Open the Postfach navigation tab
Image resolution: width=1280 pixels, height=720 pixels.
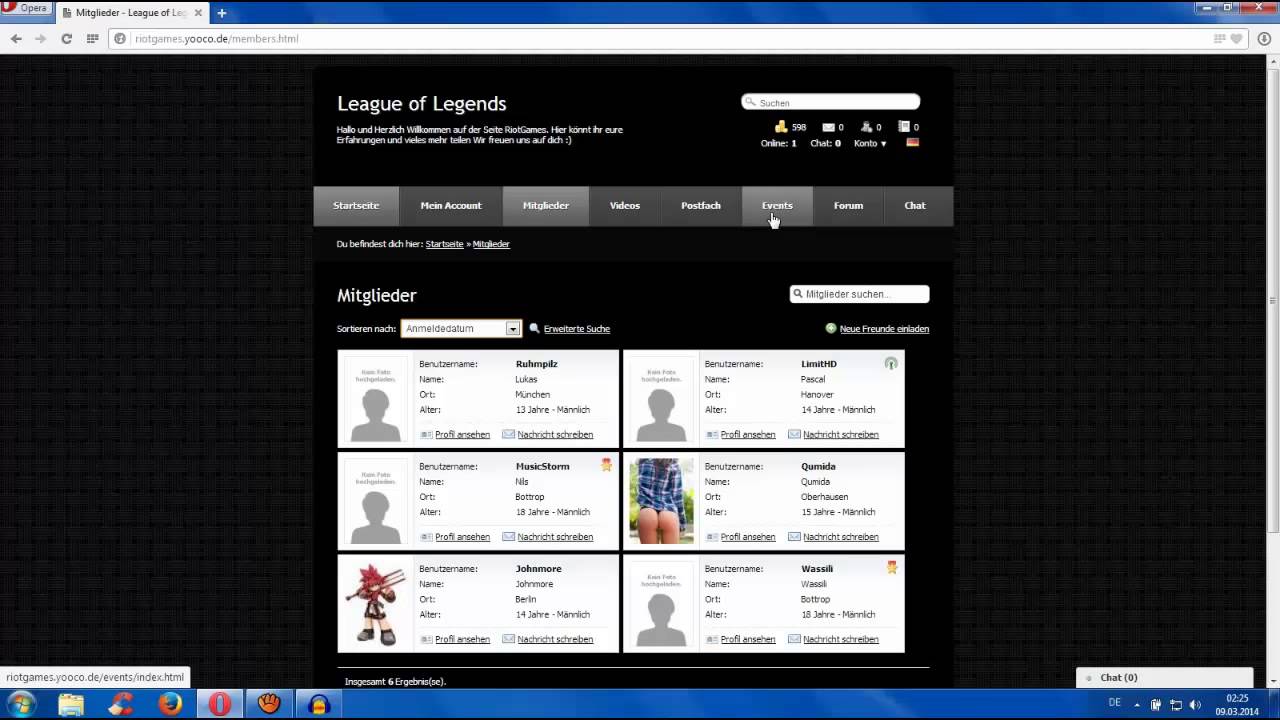[x=701, y=206]
